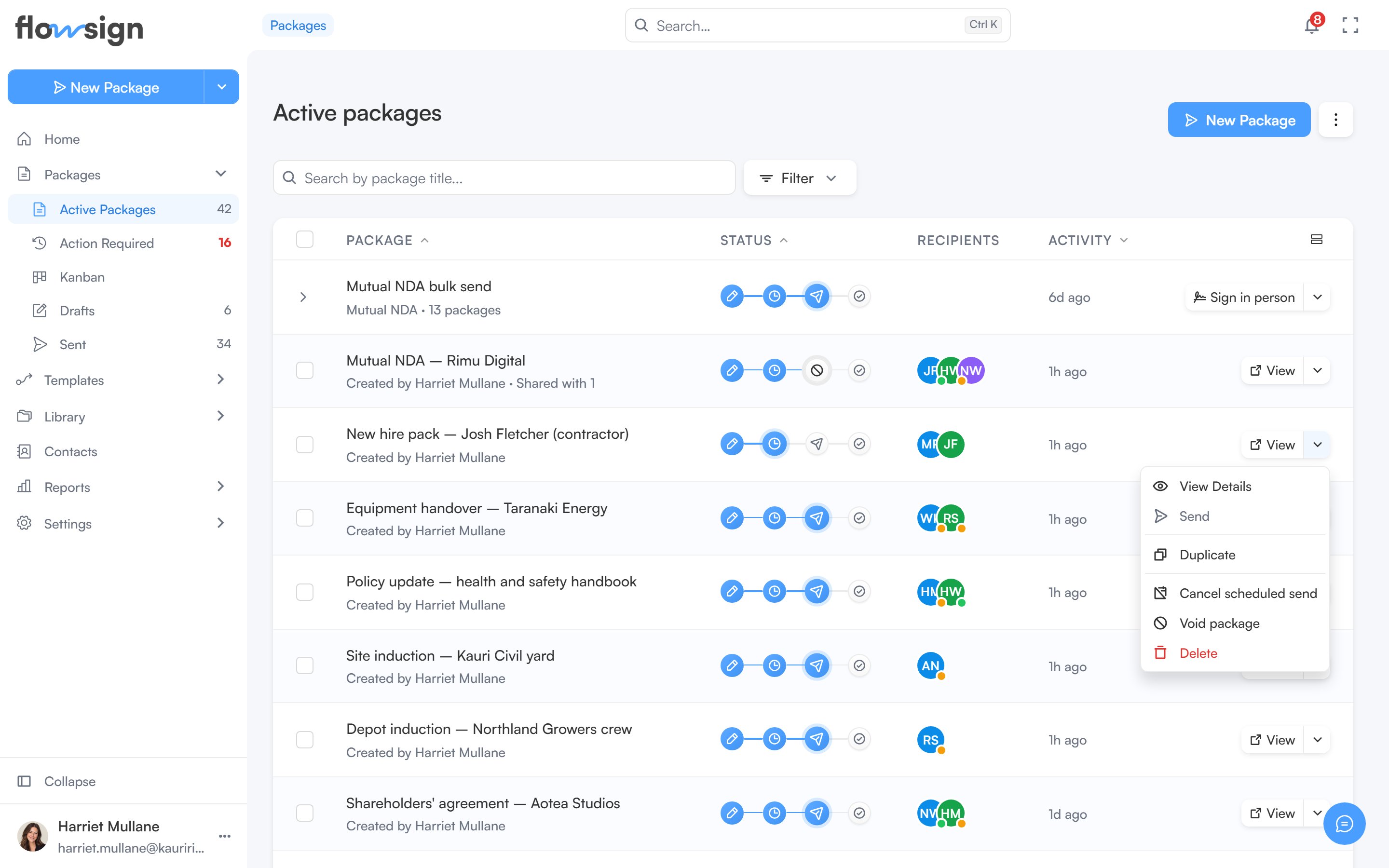Check the Policy update handbook row checkbox
The width and height of the screenshot is (1389, 868).
[305, 592]
